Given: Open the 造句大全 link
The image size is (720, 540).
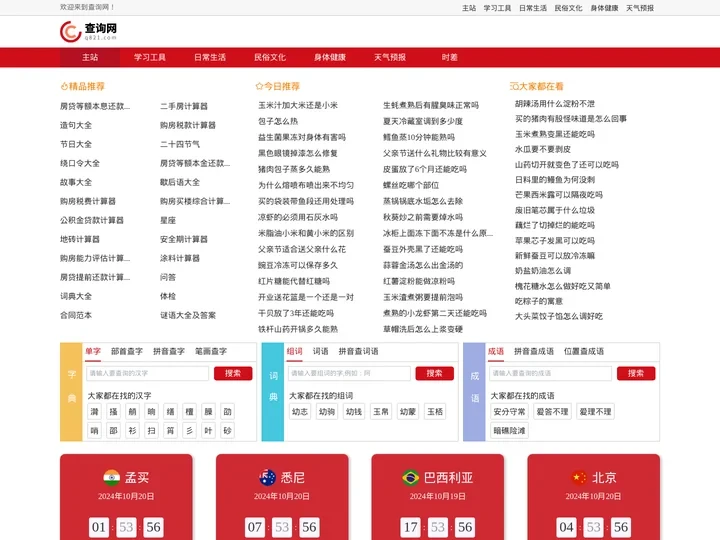Looking at the screenshot, I should 76,125.
